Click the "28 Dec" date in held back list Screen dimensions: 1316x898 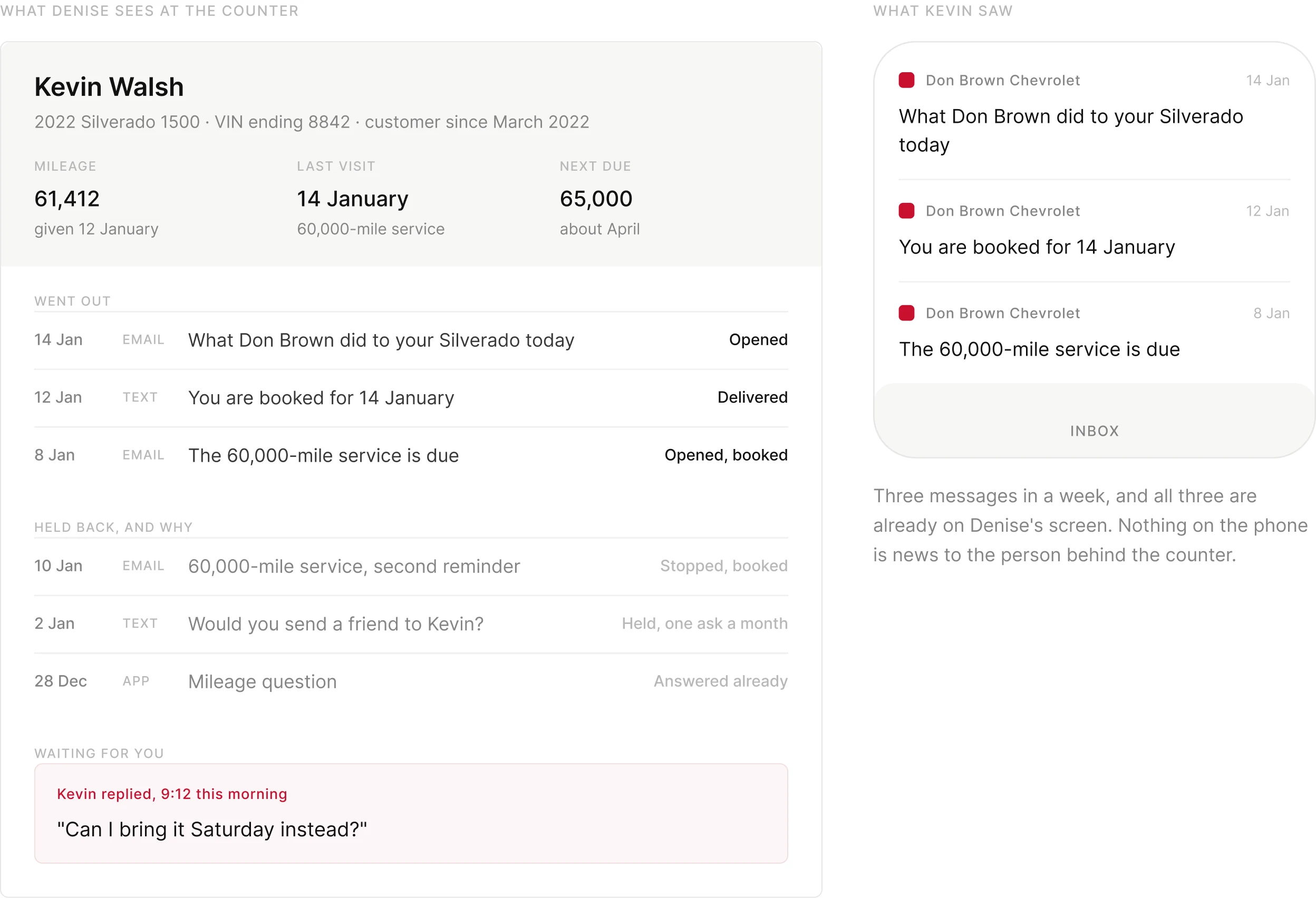click(61, 681)
